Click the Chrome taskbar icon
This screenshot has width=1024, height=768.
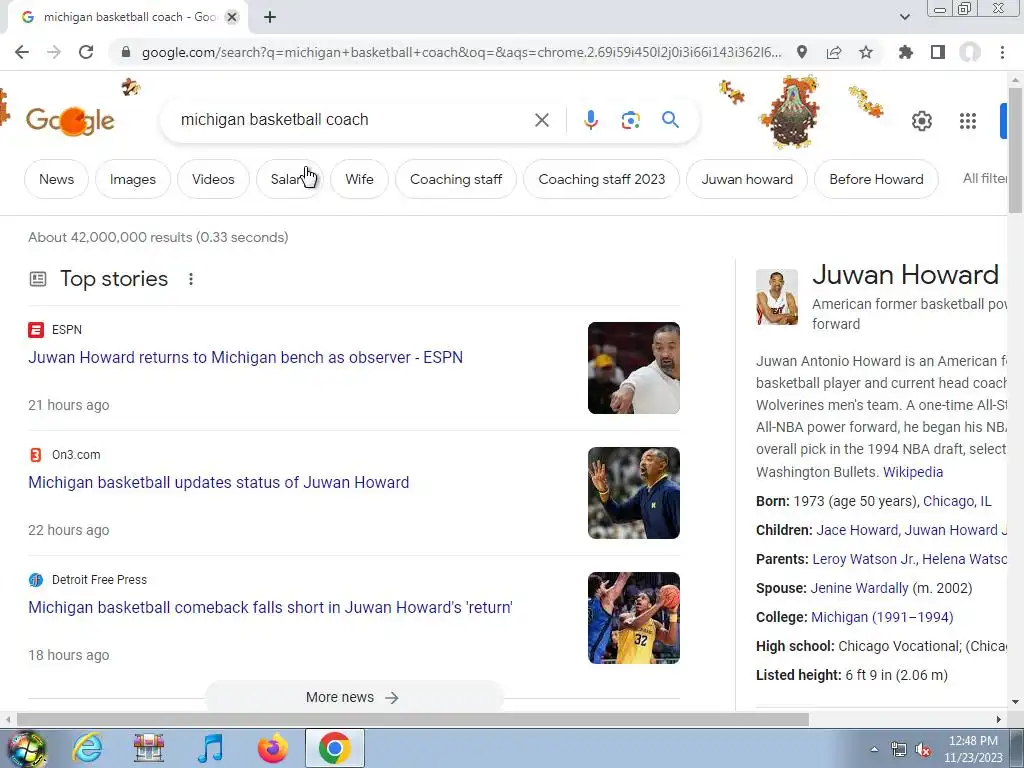[x=334, y=748]
